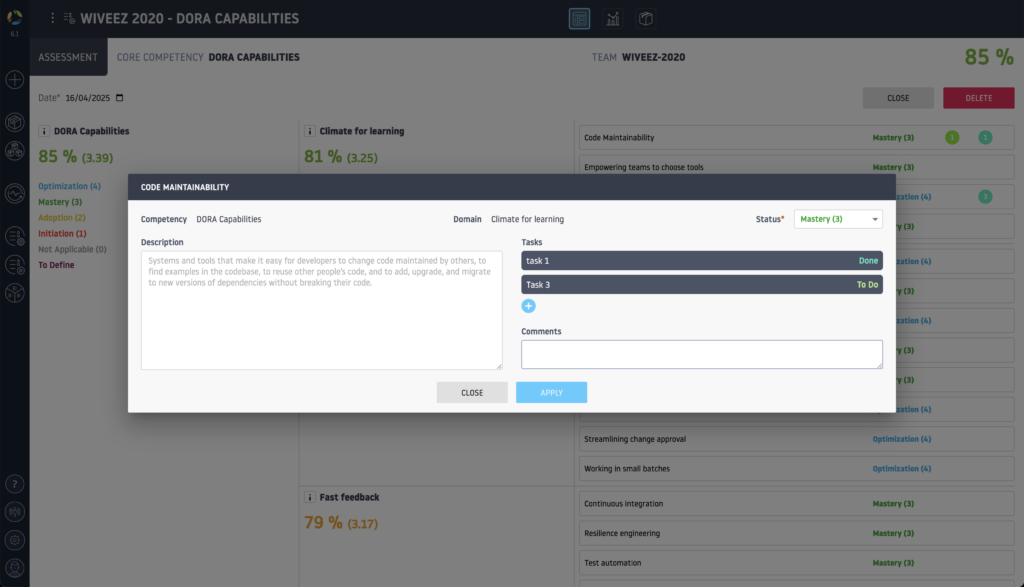Click the three-dot menu beside the page title
The width and height of the screenshot is (1024, 587).
(53, 19)
